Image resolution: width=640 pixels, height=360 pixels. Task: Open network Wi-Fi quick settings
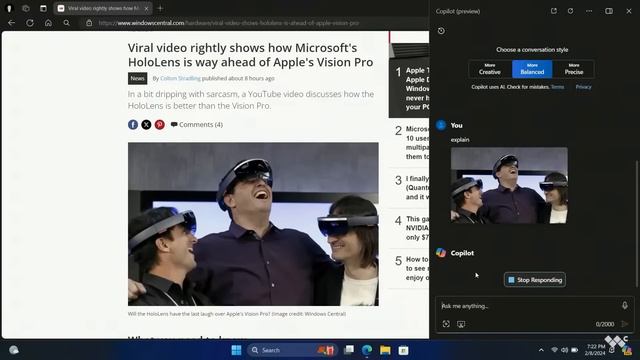(554, 350)
